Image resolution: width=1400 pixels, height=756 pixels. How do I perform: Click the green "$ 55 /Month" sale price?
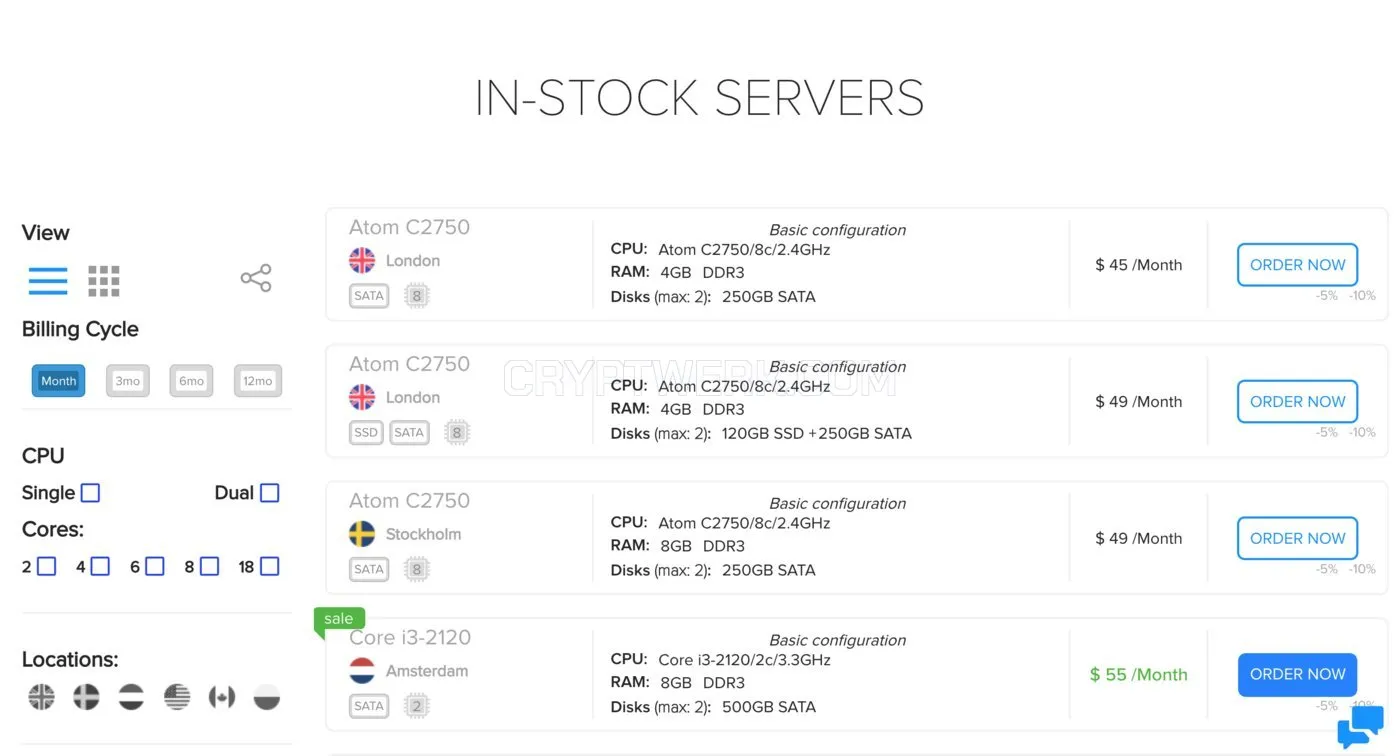pos(1138,675)
